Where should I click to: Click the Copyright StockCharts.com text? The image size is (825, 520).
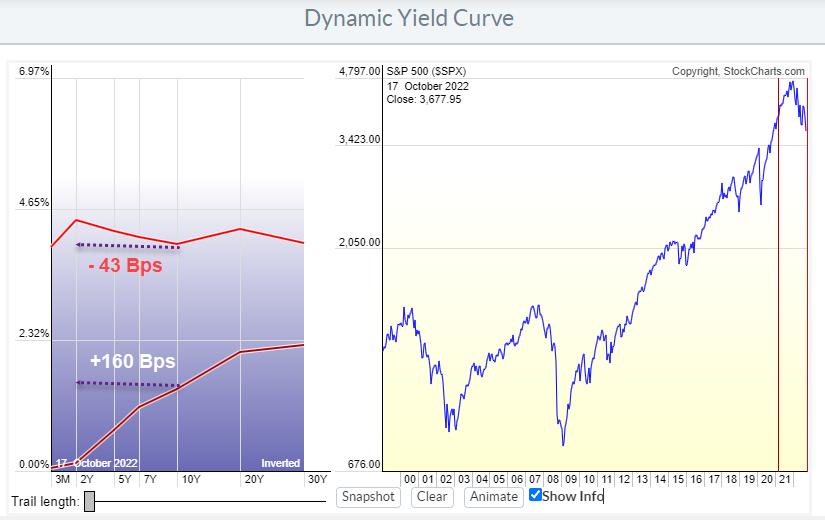click(x=738, y=71)
